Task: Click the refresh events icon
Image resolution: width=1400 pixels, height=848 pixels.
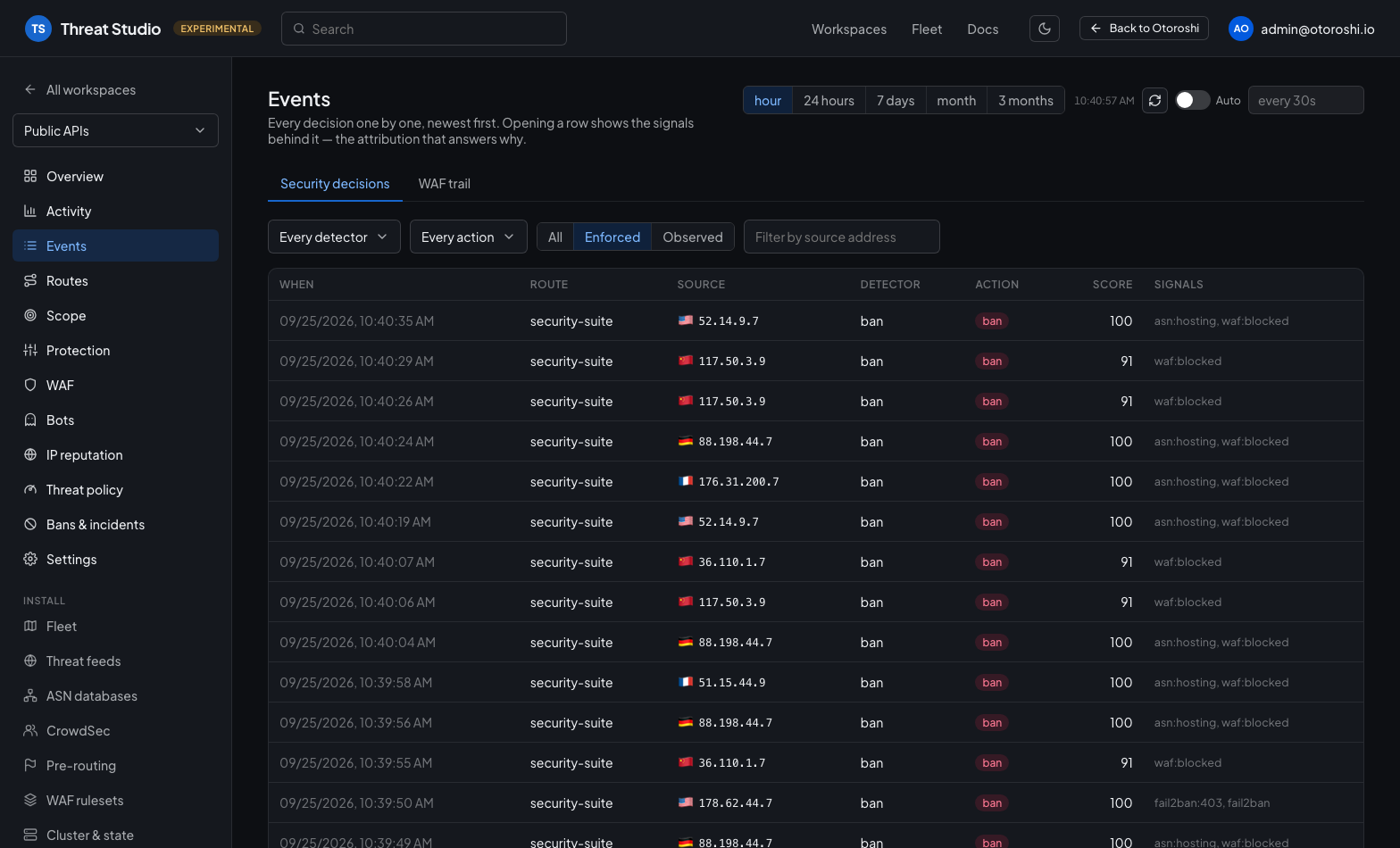Action: point(1154,100)
